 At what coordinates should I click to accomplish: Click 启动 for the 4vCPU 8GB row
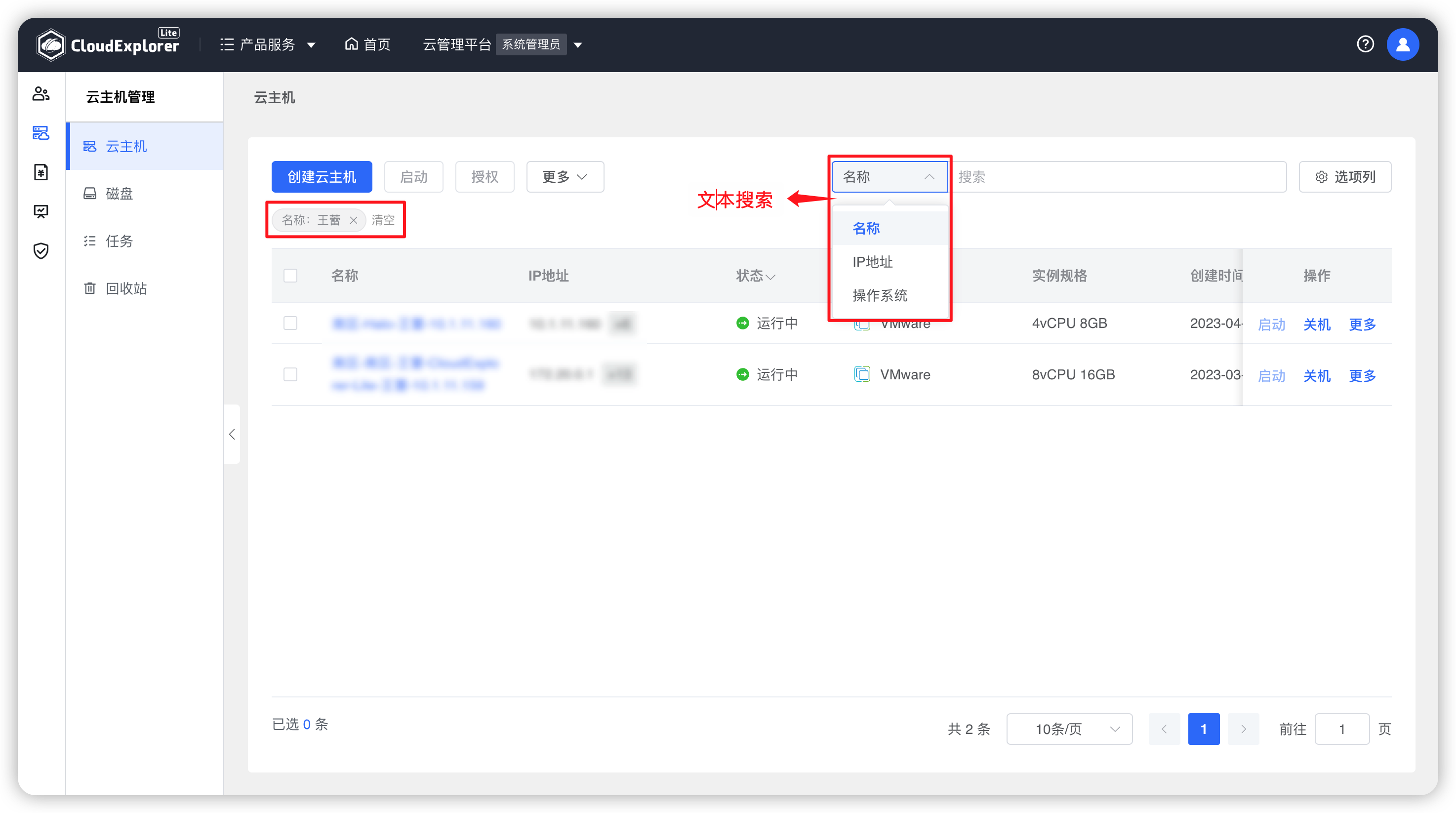tap(1272, 324)
